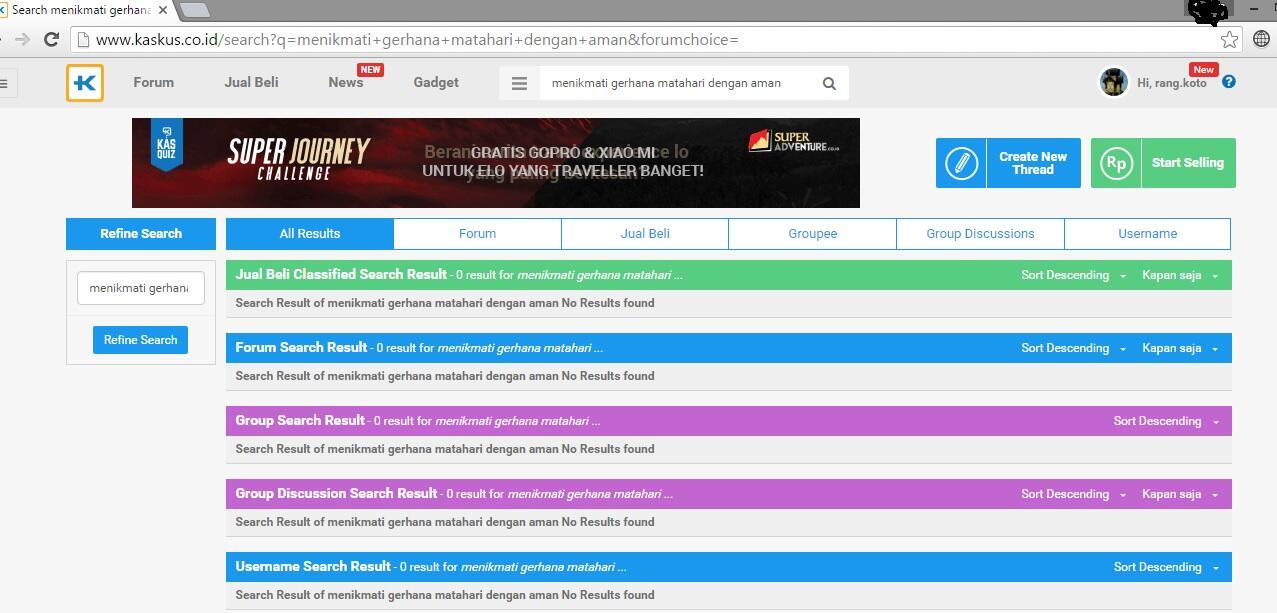Click the Create New Thread button

tap(1008, 163)
